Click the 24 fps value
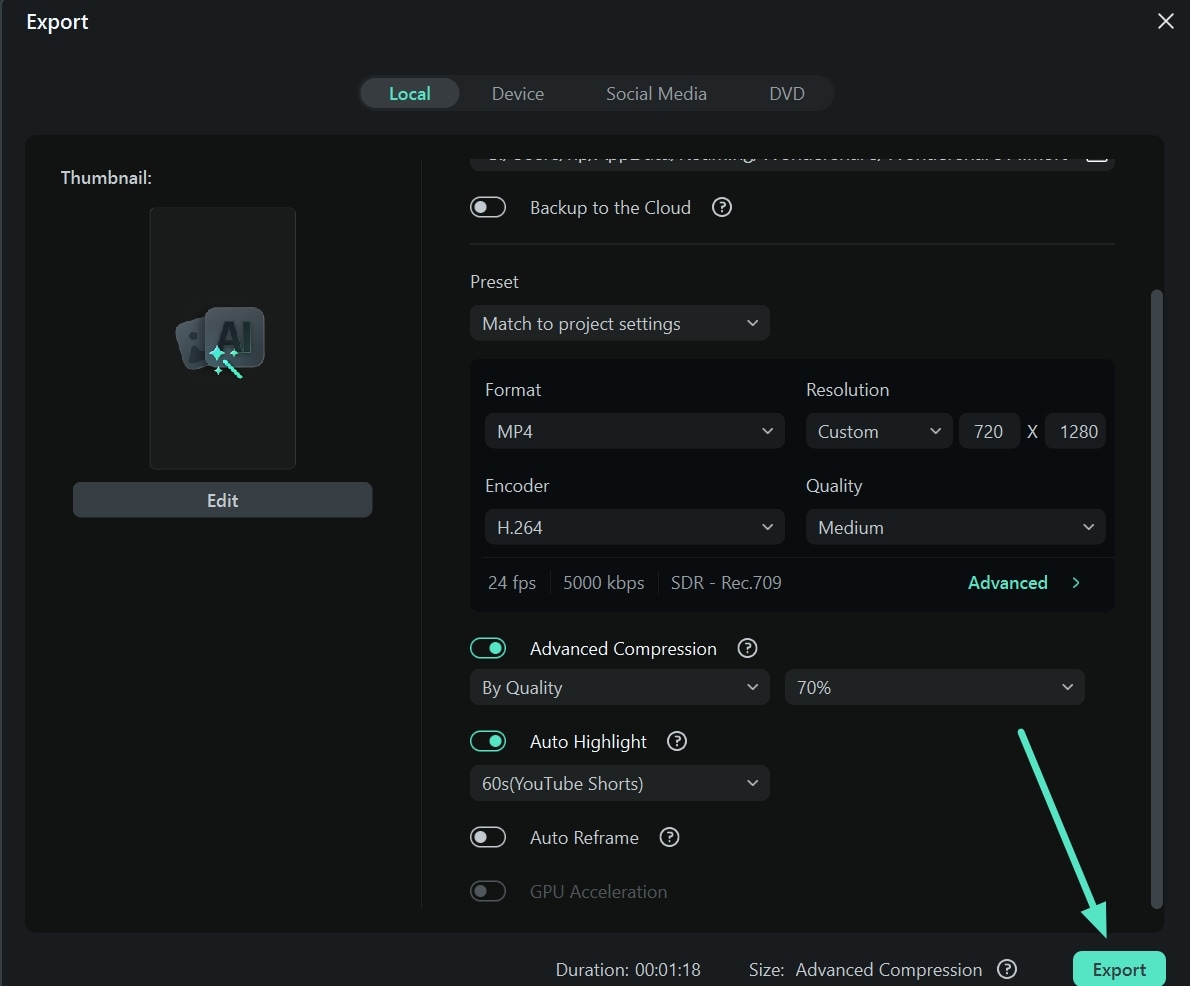This screenshot has height=986, width=1190. point(512,582)
